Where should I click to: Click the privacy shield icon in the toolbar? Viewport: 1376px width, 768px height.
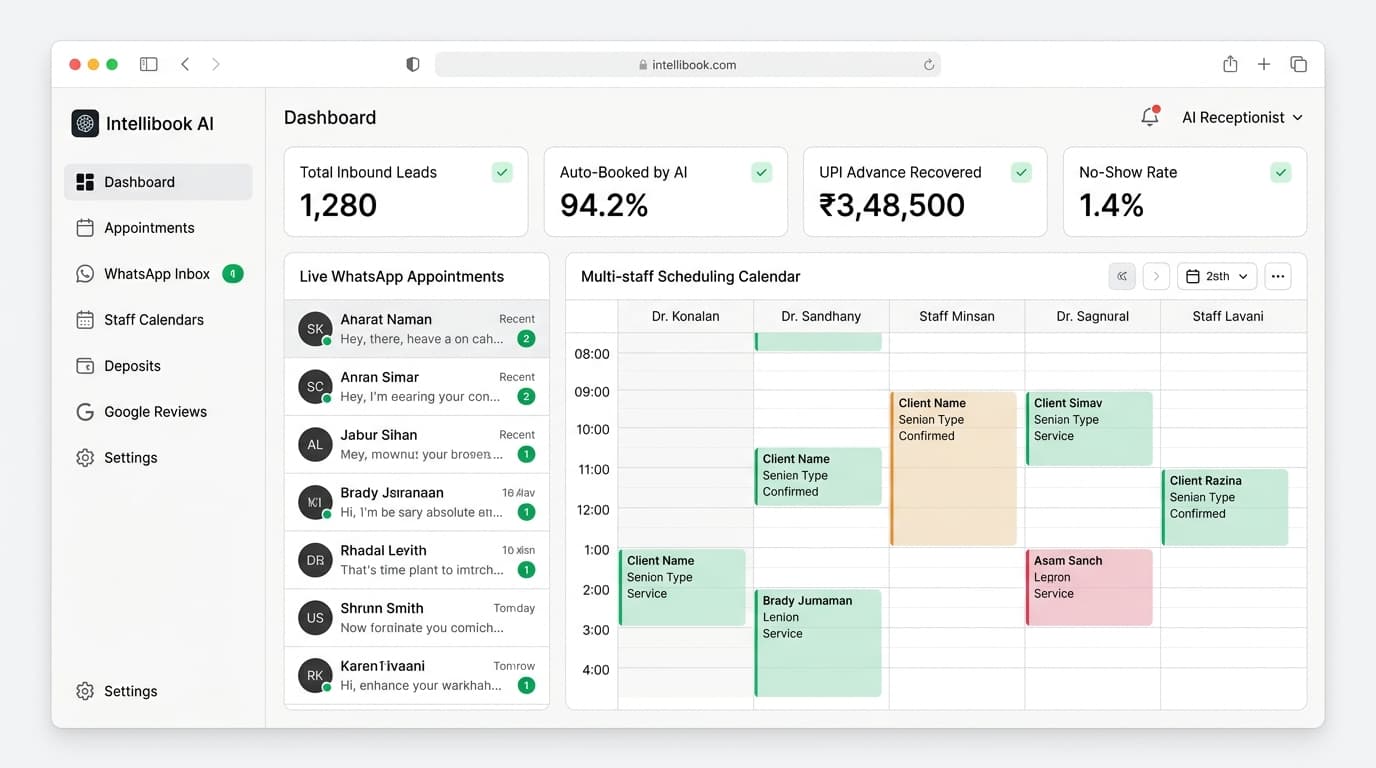[x=413, y=64]
